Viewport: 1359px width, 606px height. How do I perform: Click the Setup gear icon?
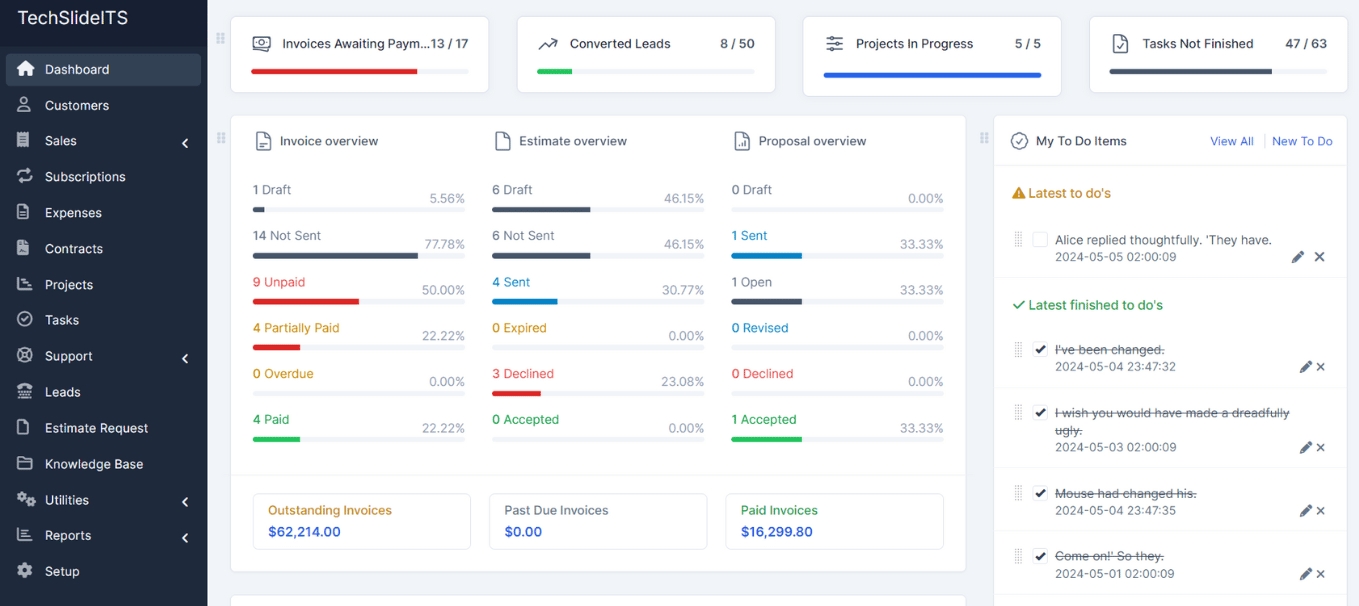[25, 571]
